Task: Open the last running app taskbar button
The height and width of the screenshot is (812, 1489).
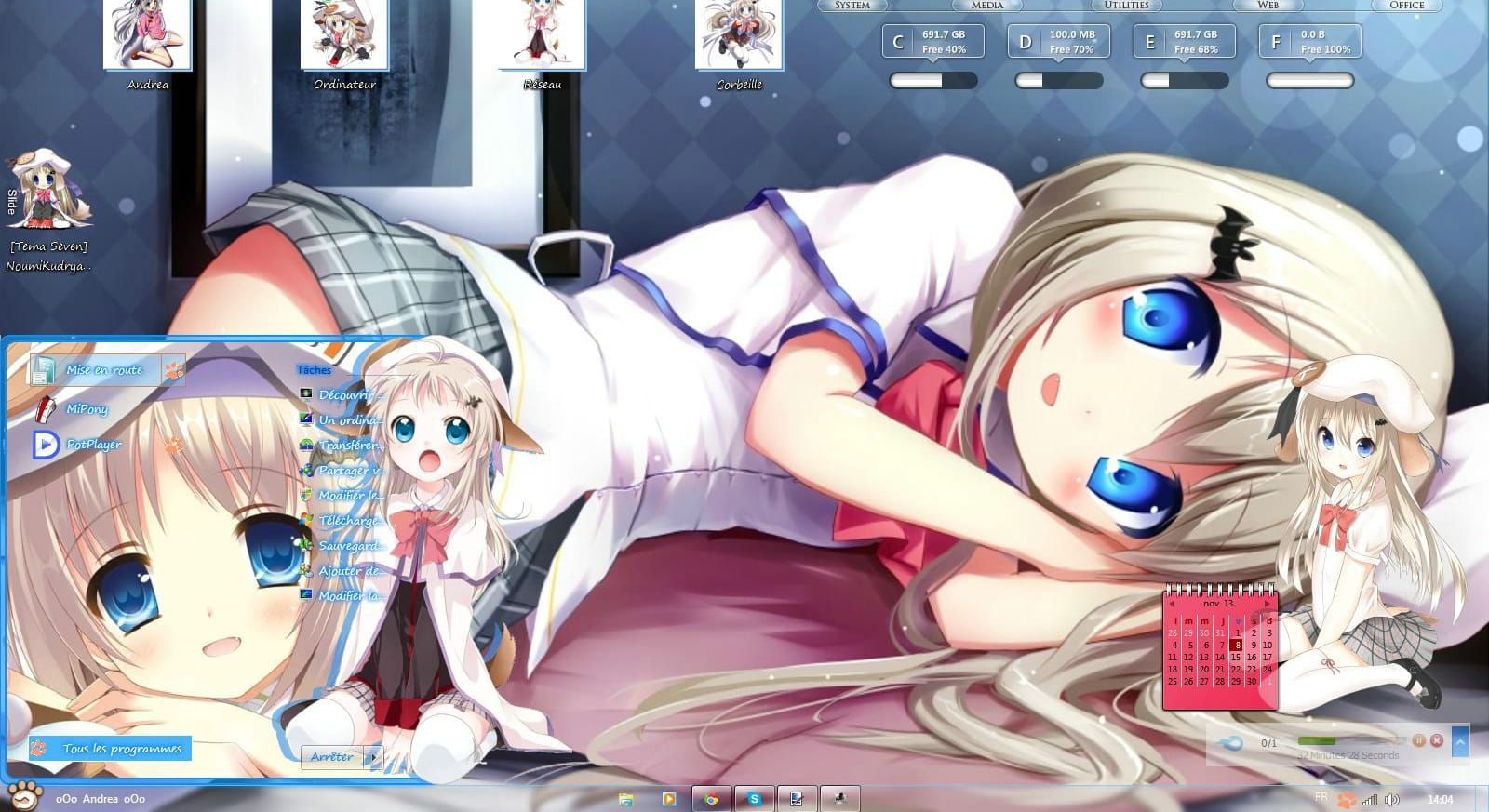Action: [x=839, y=799]
